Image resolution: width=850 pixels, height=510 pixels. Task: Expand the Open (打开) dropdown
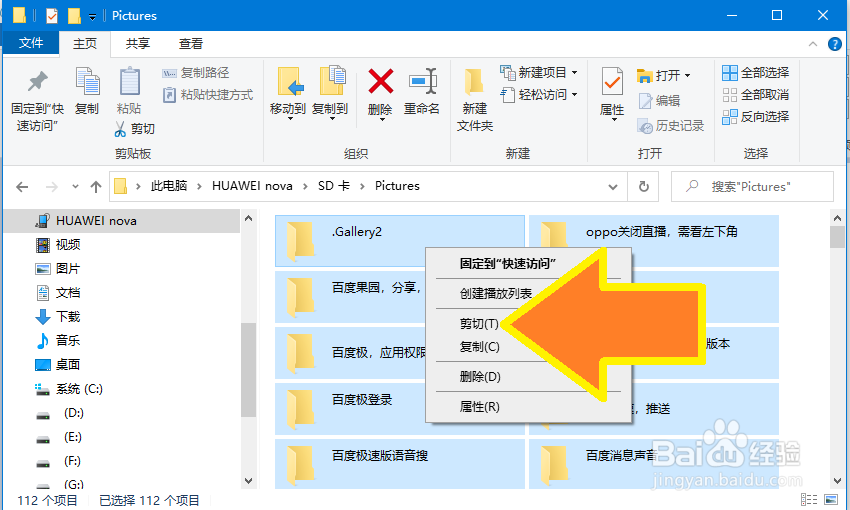pos(664,75)
